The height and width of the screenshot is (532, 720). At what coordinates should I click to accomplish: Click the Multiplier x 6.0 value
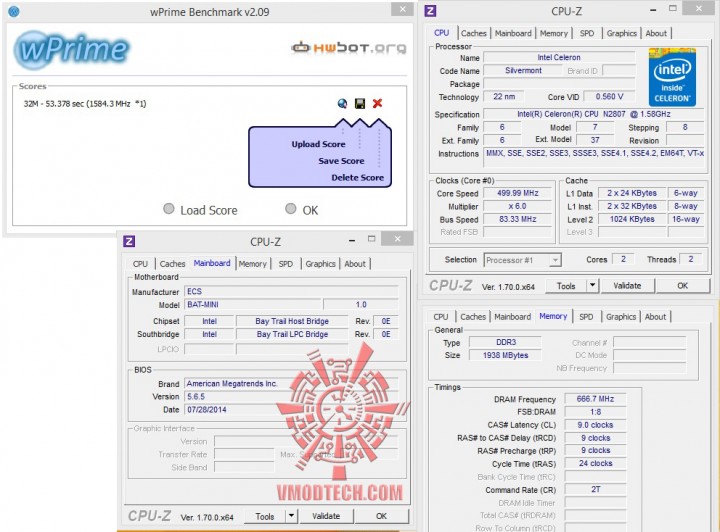[518, 207]
